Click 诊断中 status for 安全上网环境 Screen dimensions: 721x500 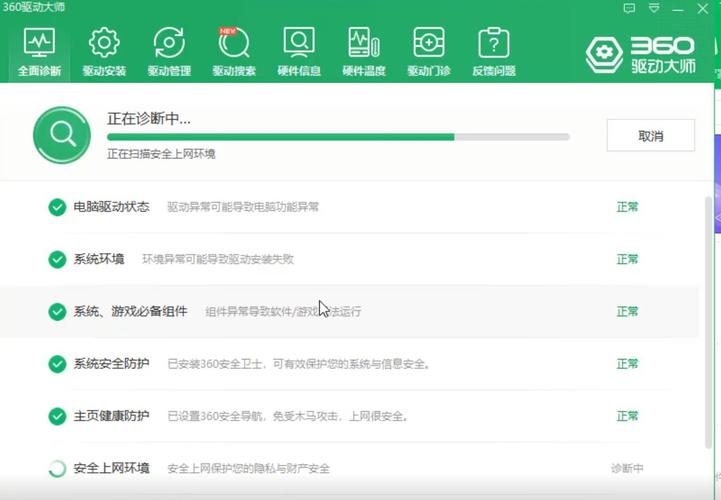click(x=627, y=468)
